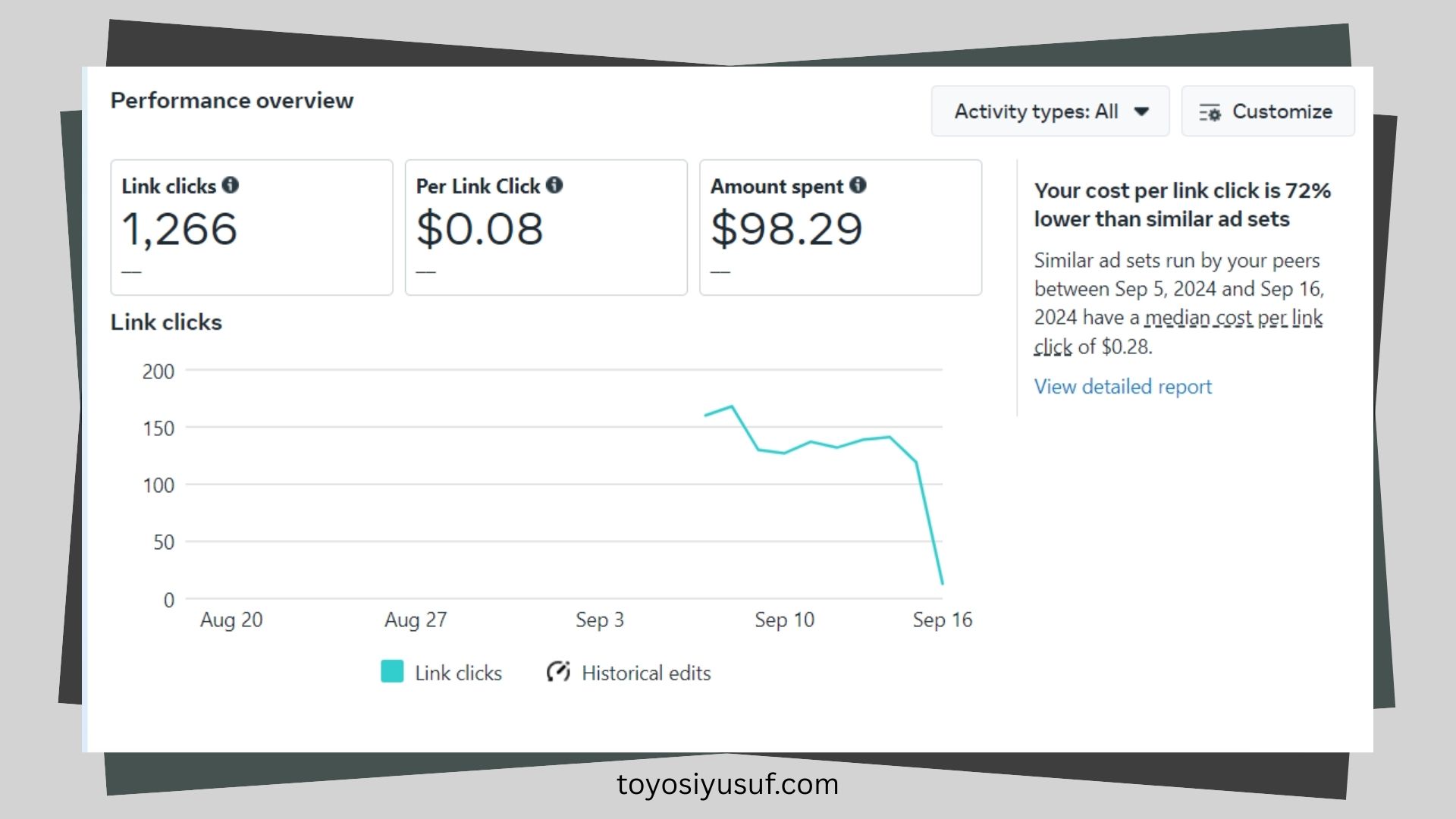Click the teal Link clicks legend swatch
This screenshot has height=819, width=1456.
point(392,672)
